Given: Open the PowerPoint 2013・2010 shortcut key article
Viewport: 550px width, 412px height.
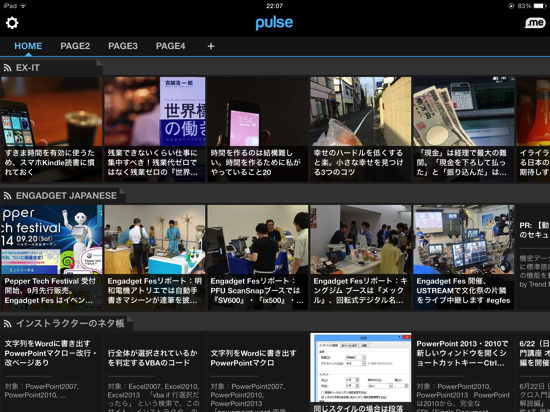Looking at the screenshot, I should tap(464, 372).
